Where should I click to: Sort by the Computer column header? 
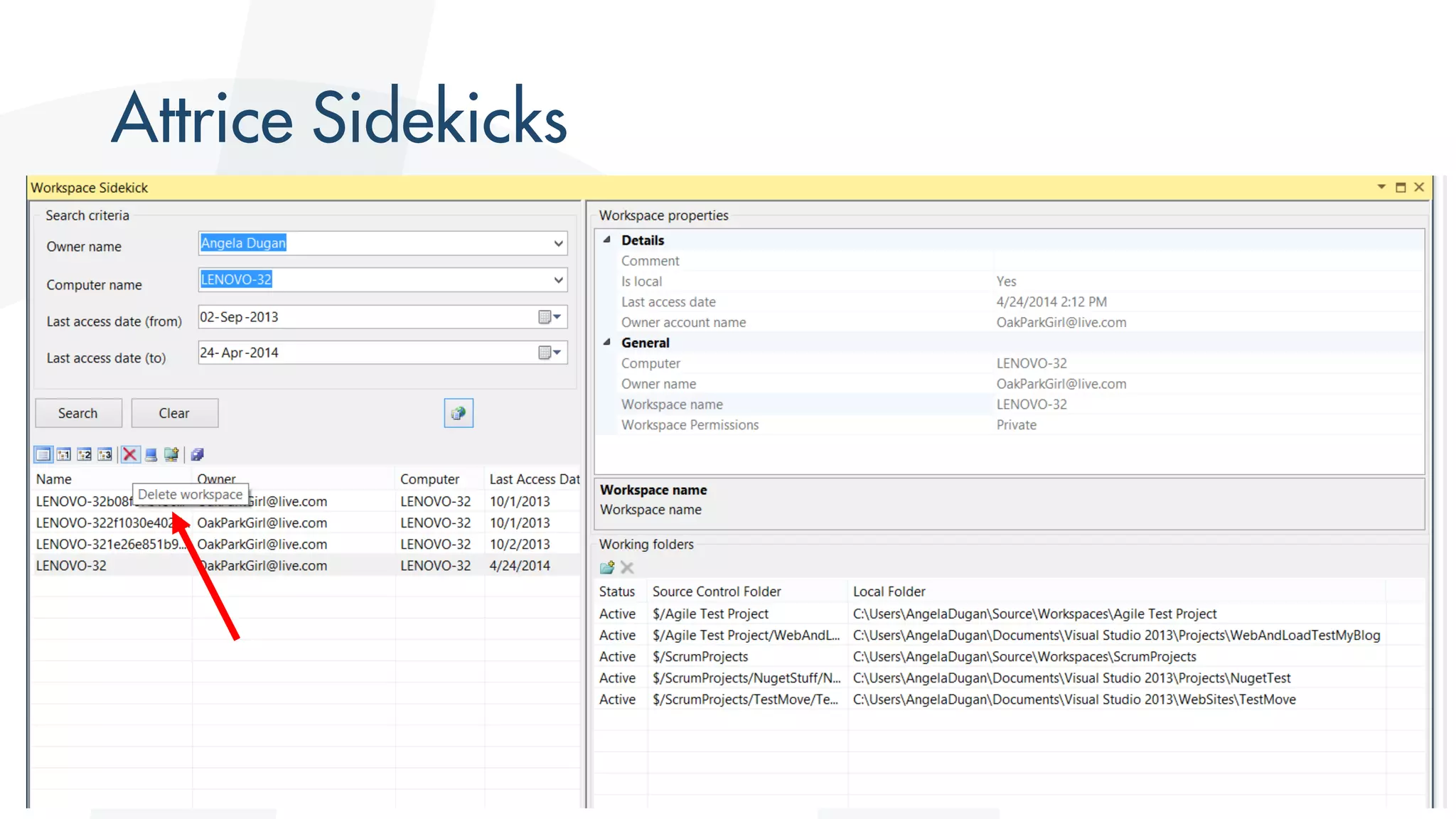coord(429,479)
